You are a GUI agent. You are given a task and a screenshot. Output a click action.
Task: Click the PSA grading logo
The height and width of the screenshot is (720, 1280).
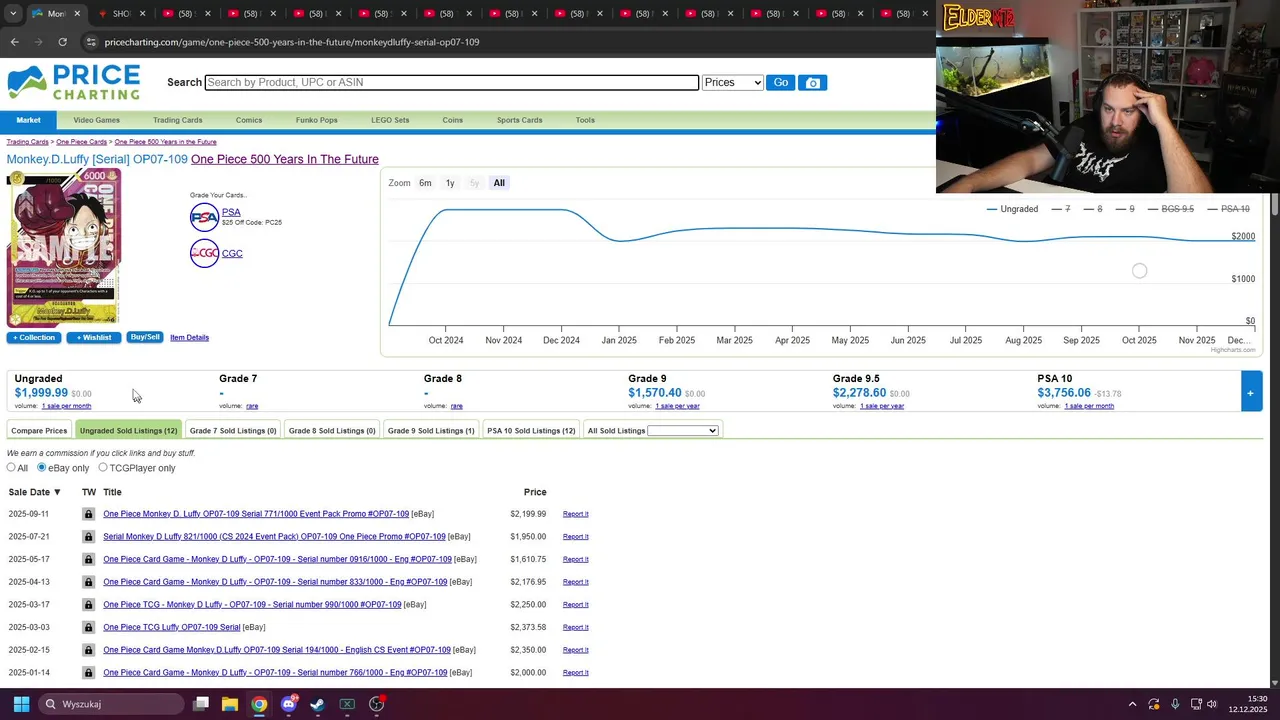click(x=204, y=216)
